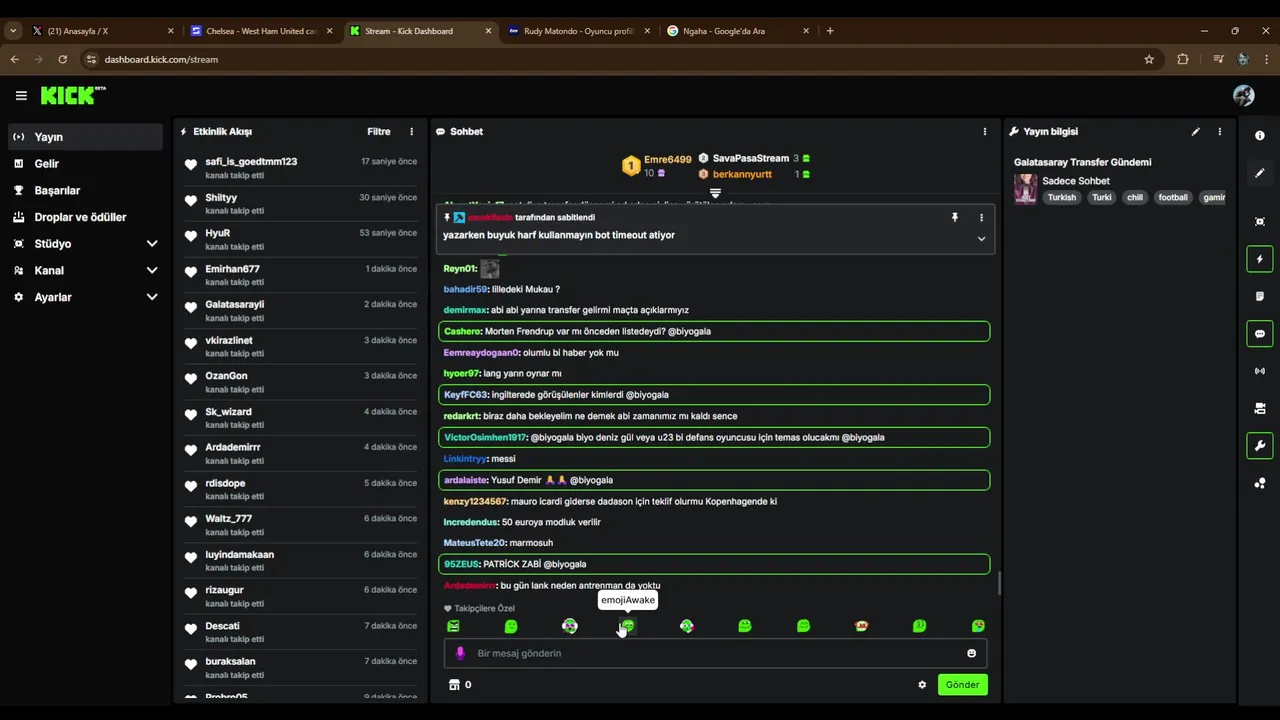Image resolution: width=1280 pixels, height=720 pixels.
Task: Unpin the pinned chat message
Action: coord(955,217)
